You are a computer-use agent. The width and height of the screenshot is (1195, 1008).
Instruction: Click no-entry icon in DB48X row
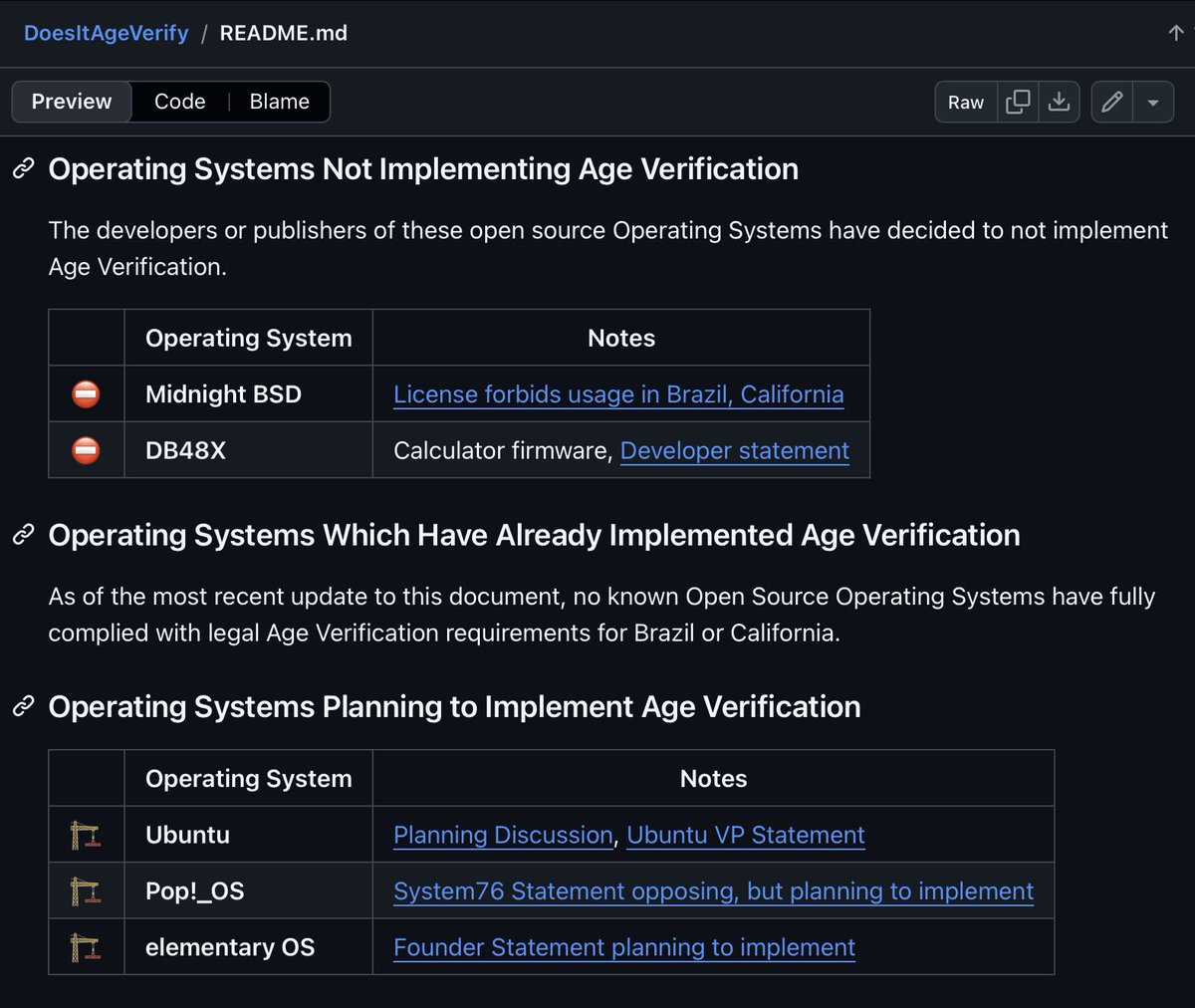coord(87,450)
